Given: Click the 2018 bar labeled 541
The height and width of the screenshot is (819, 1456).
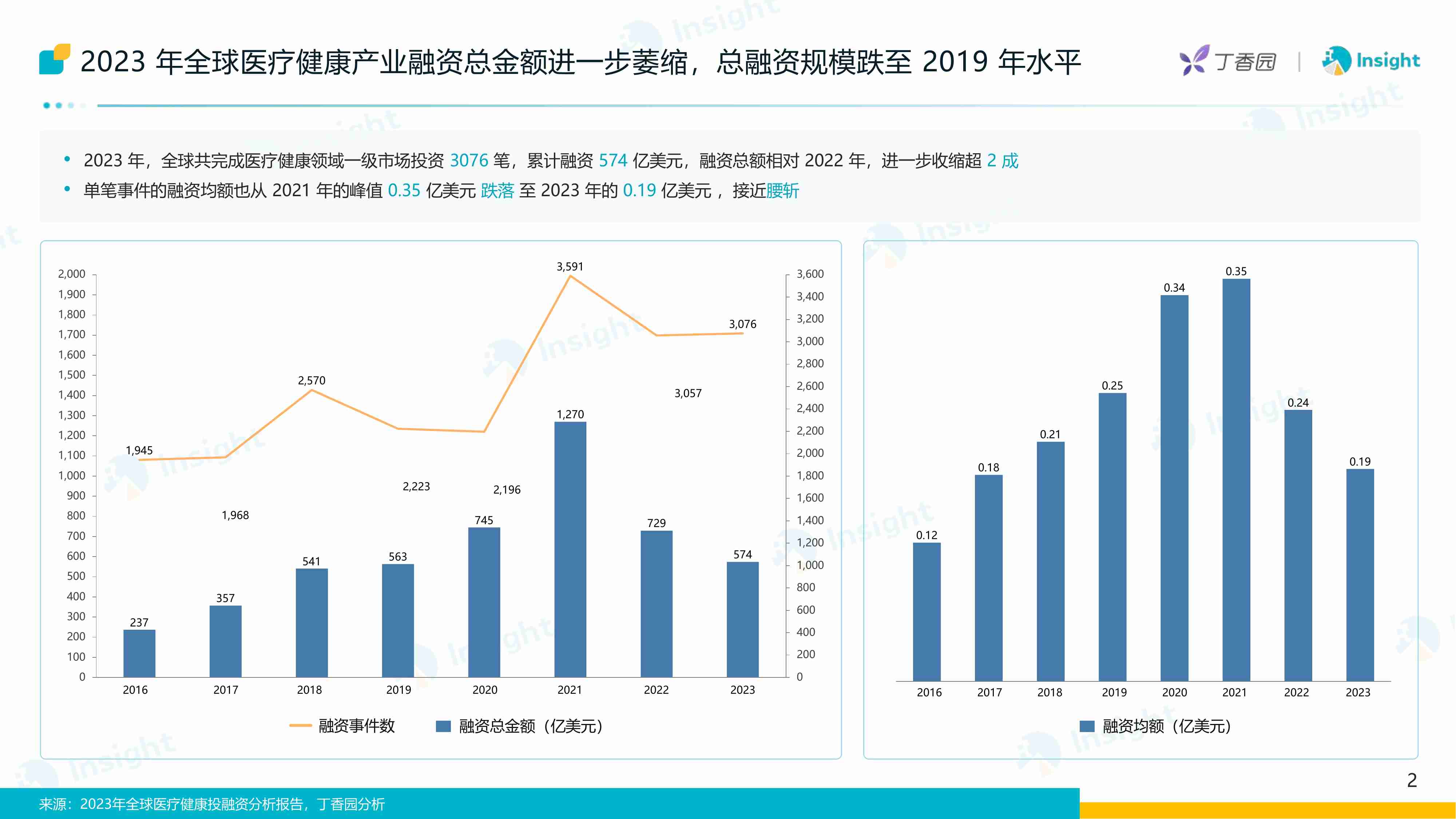Looking at the screenshot, I should click(312, 623).
